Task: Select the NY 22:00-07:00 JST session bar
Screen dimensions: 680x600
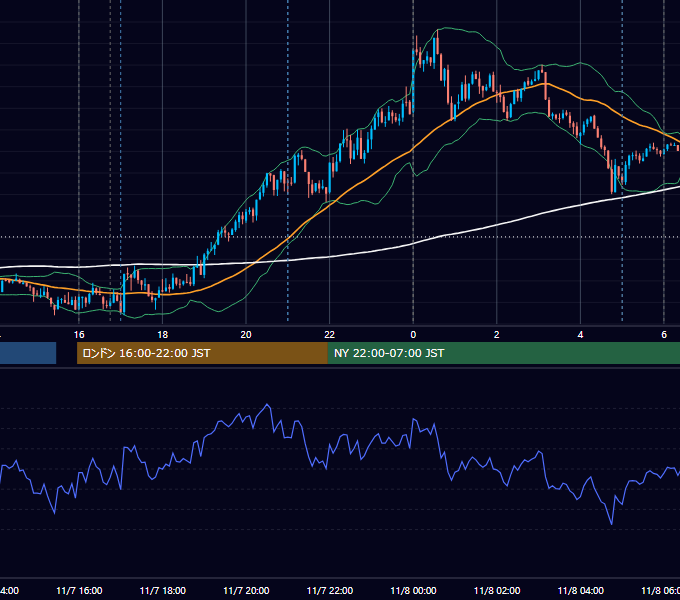Action: click(503, 353)
